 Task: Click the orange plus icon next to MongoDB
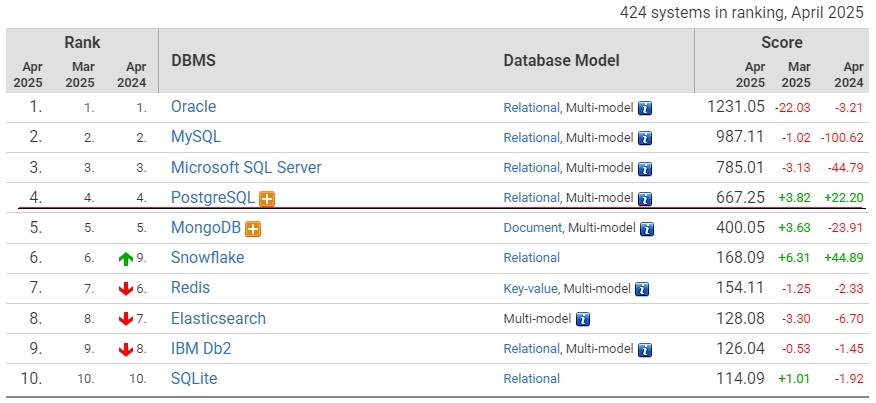(253, 229)
